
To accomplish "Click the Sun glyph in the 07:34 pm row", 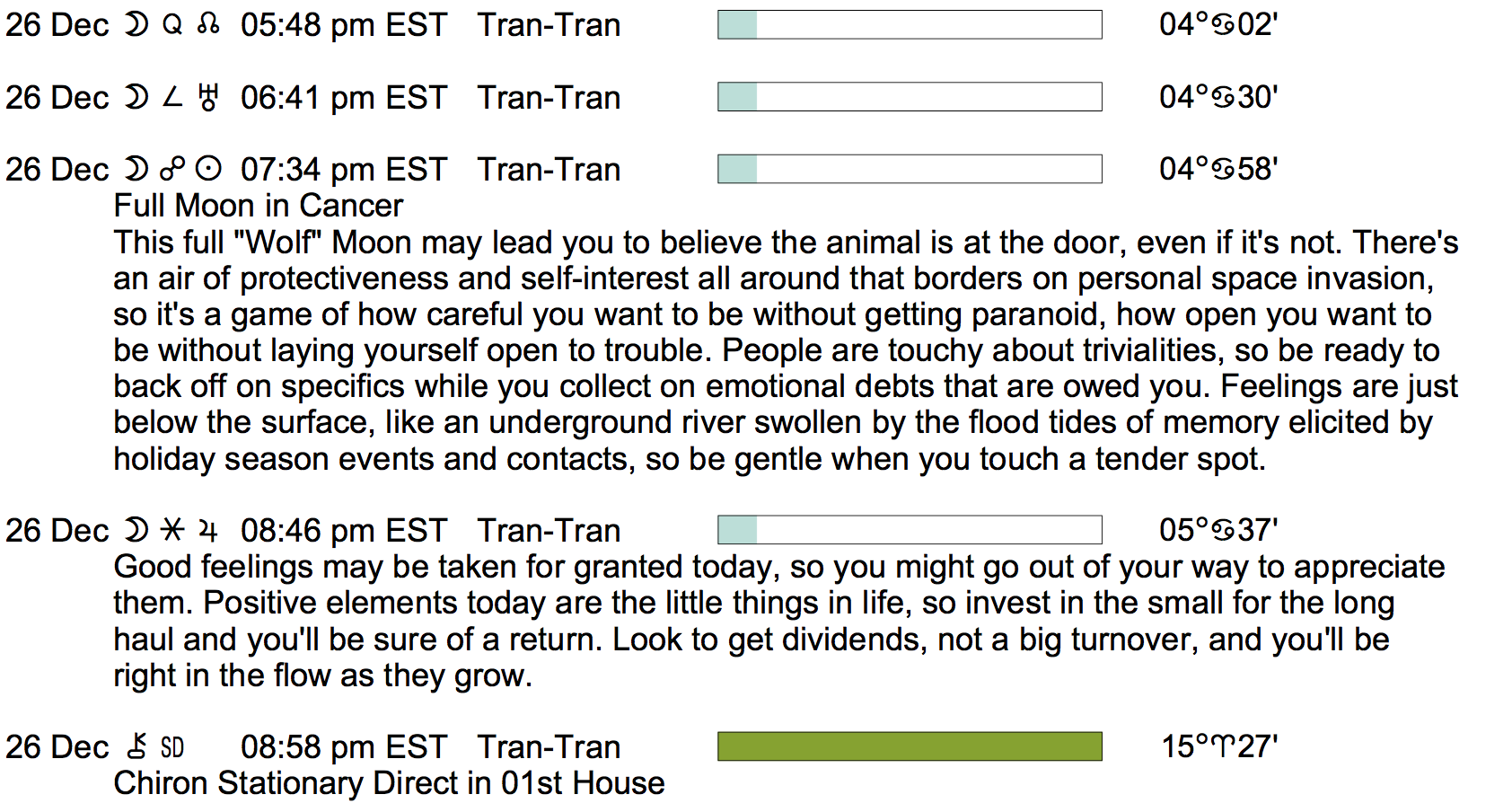I will [x=208, y=169].
